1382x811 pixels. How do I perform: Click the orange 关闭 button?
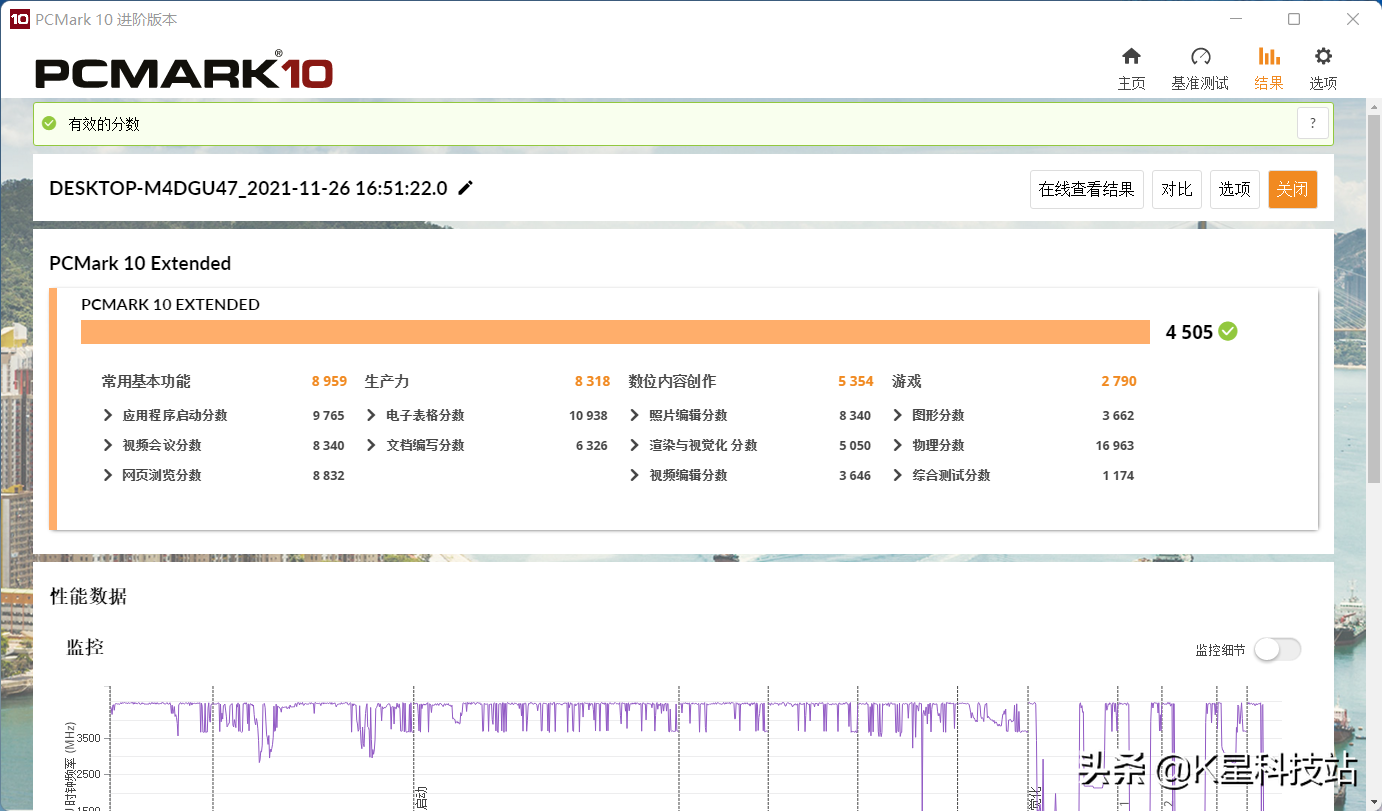point(1292,189)
